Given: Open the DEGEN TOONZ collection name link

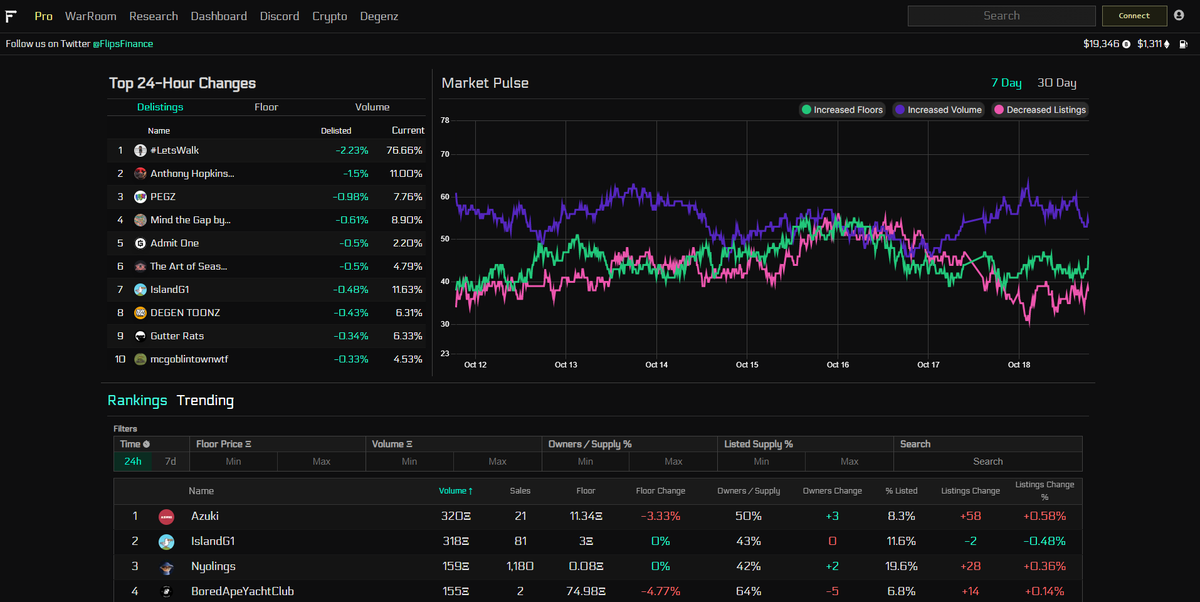Looking at the screenshot, I should coord(185,313).
